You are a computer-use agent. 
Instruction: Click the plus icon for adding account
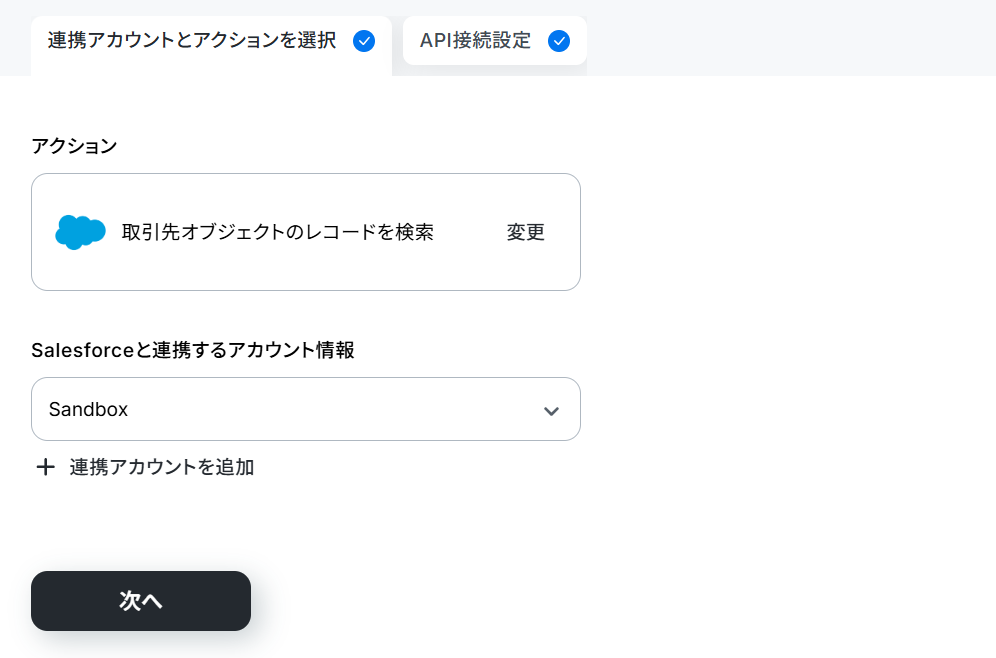pos(45,467)
